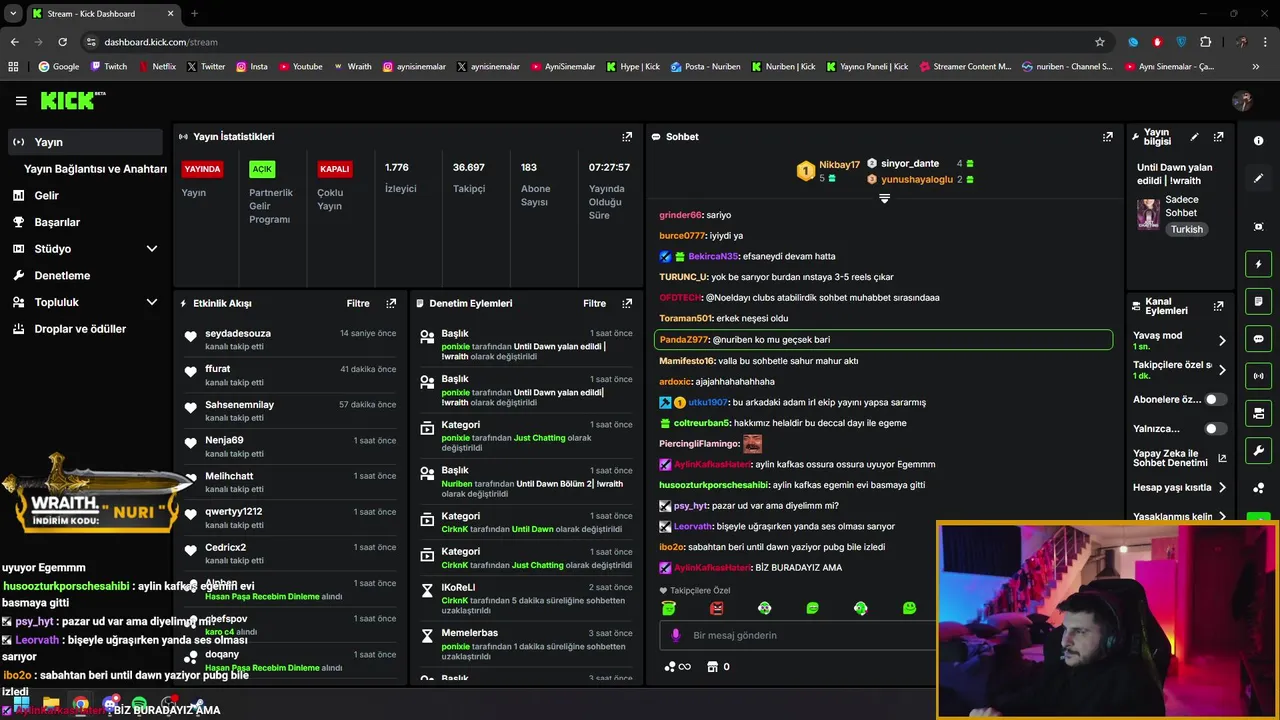The height and width of the screenshot is (720, 1280).
Task: Click the Sadece Sohbet category thumbnail
Action: [1148, 214]
